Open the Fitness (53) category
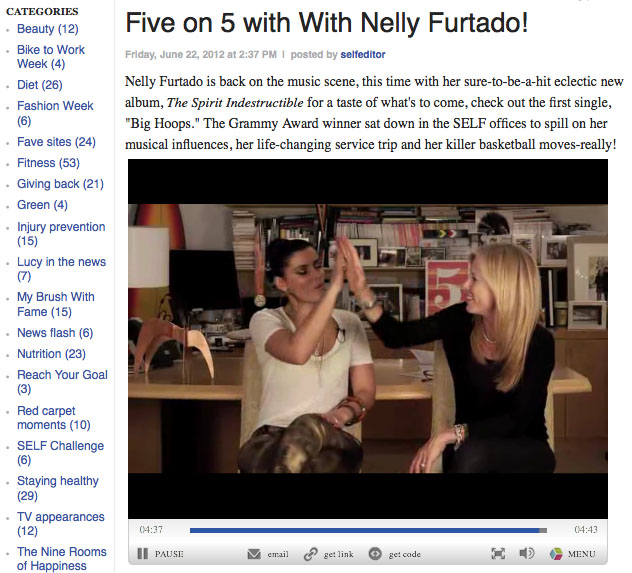Image resolution: width=632 pixels, height=573 pixels. (48, 163)
